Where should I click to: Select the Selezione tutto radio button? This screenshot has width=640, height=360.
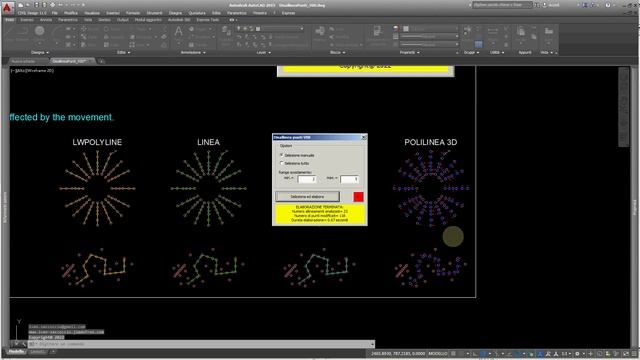[282, 163]
